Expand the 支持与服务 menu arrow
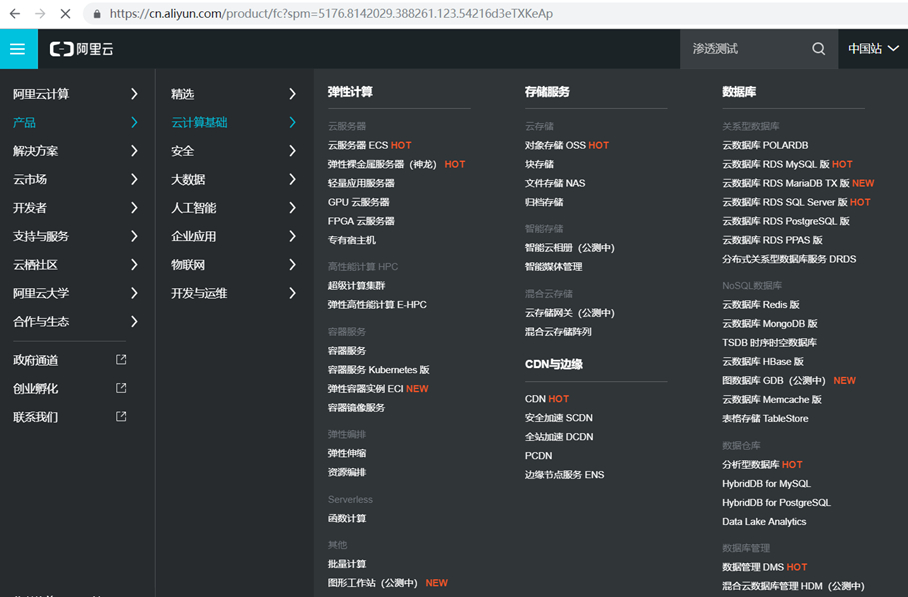 [x=134, y=236]
